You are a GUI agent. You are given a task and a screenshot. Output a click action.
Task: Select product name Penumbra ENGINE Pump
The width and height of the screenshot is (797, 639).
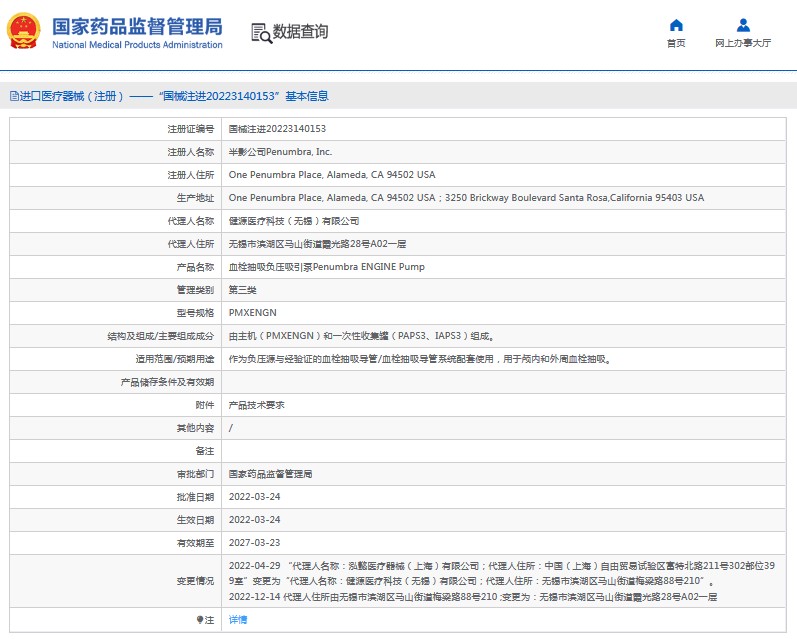[x=326, y=267]
